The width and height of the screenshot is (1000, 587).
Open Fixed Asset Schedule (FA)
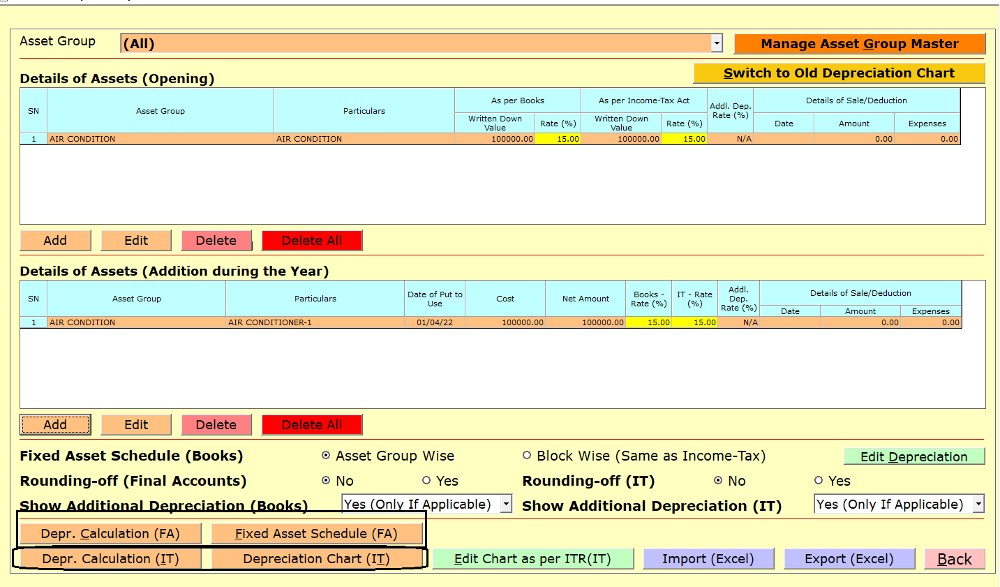[x=316, y=534]
